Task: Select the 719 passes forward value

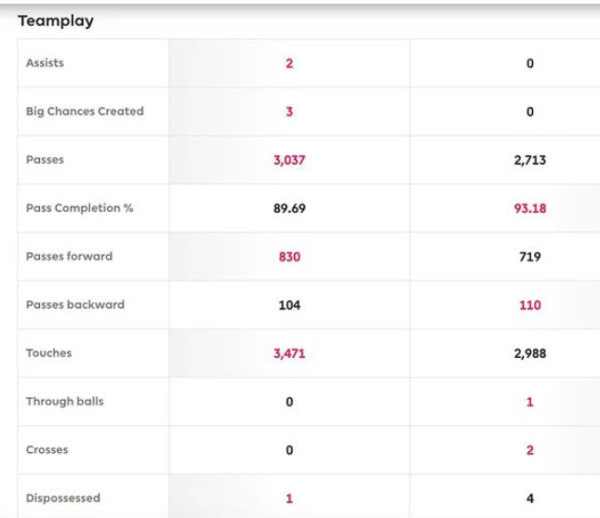Action: point(529,256)
